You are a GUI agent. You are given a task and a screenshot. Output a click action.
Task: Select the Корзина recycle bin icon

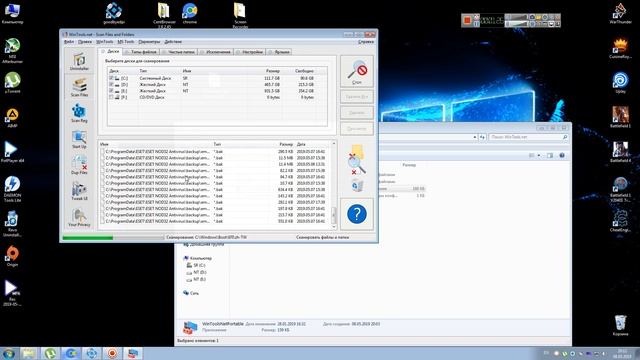click(x=620, y=325)
